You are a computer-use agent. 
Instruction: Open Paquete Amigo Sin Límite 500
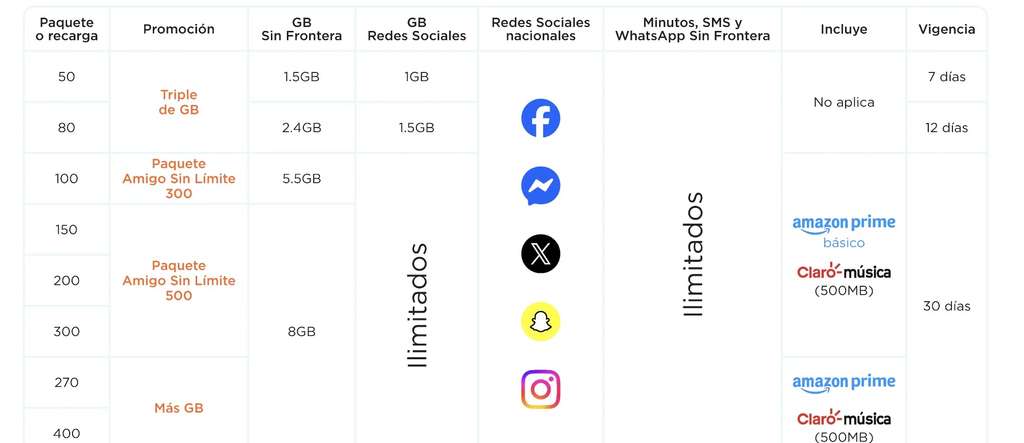point(178,280)
